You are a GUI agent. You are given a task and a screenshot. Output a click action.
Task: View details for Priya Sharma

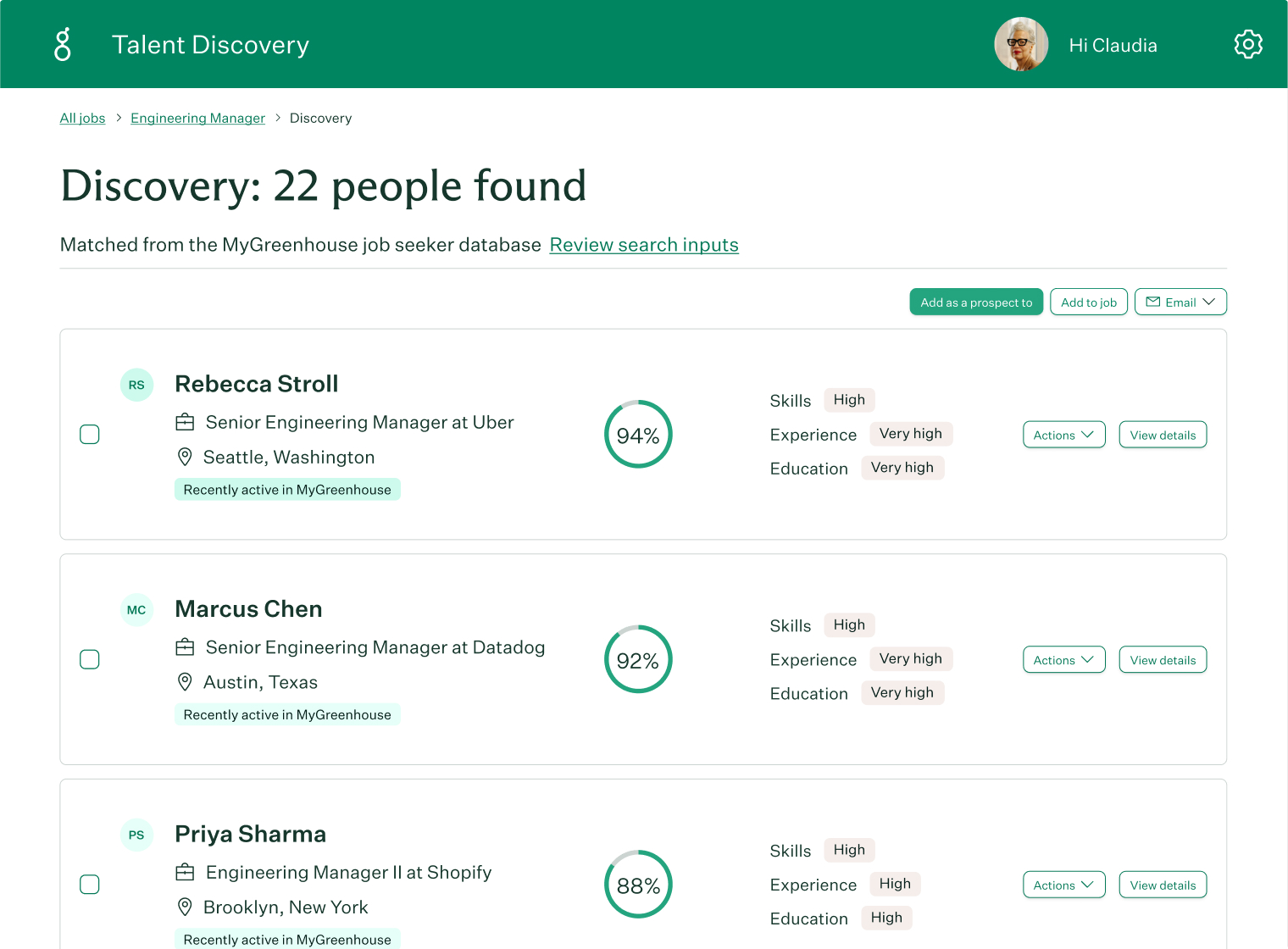[x=1163, y=885]
